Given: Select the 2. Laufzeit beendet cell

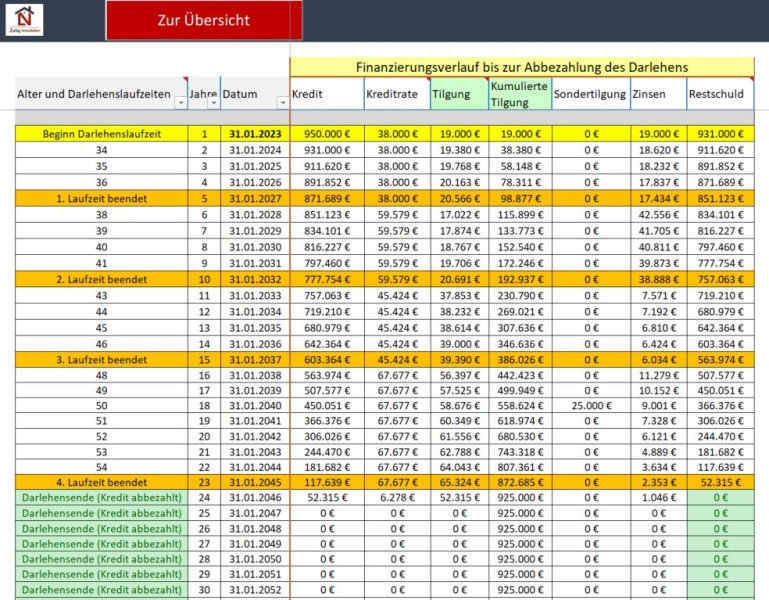Looking at the screenshot, I should (102, 280).
